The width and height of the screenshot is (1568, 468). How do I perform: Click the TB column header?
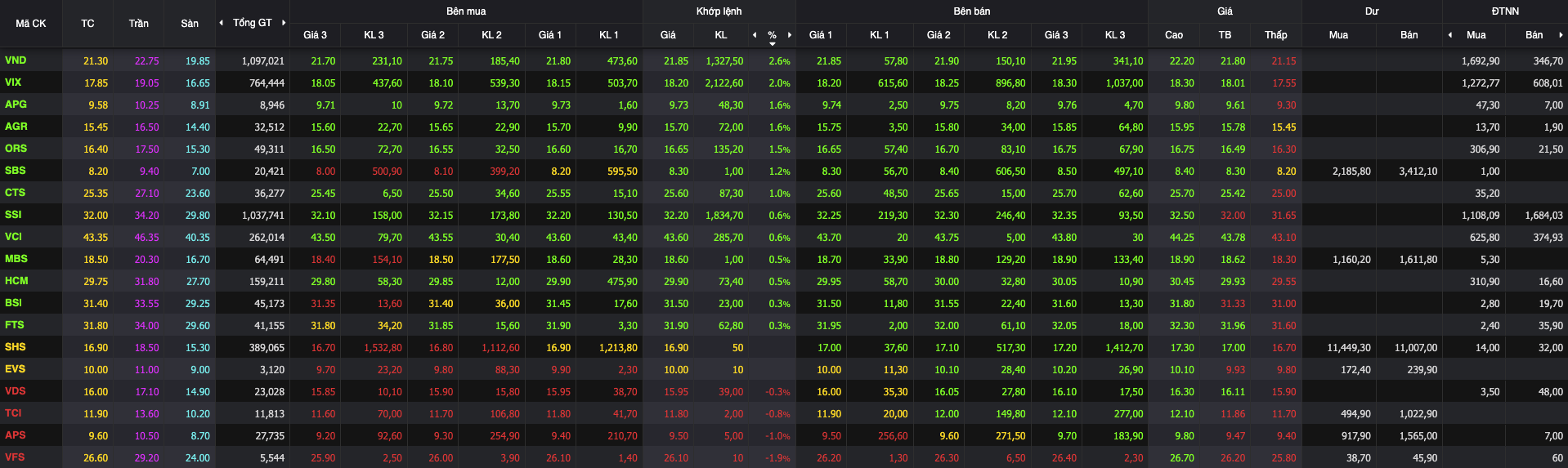[1225, 35]
